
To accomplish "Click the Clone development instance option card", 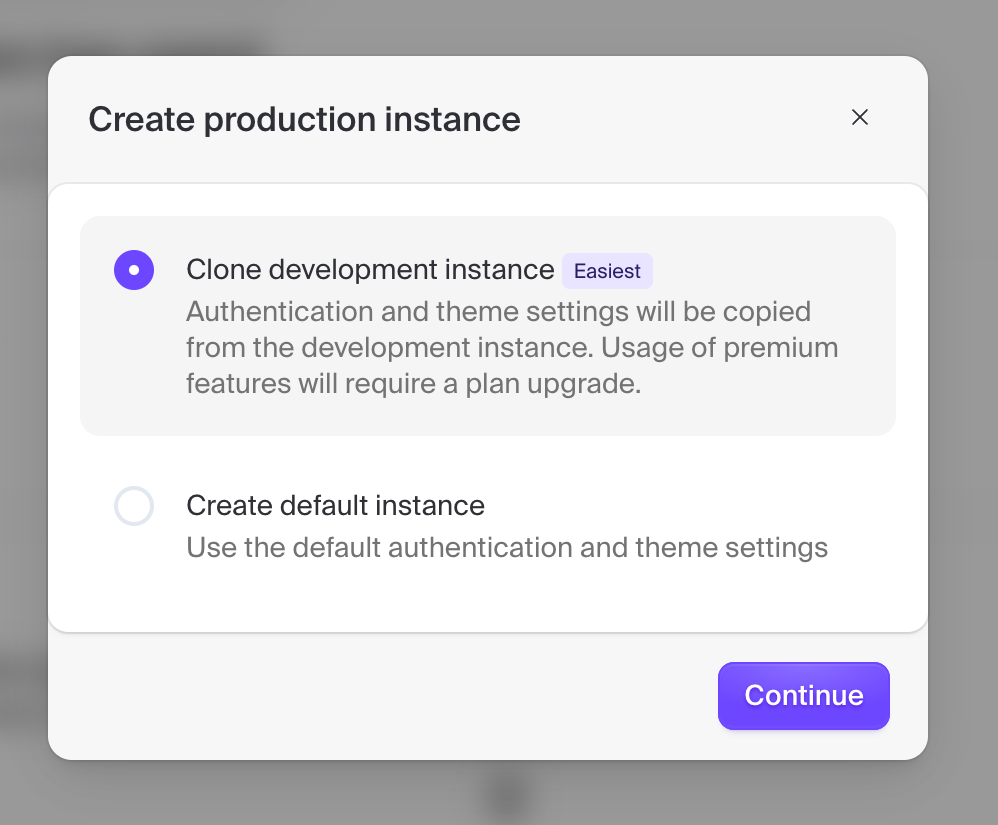I will coord(487,325).
